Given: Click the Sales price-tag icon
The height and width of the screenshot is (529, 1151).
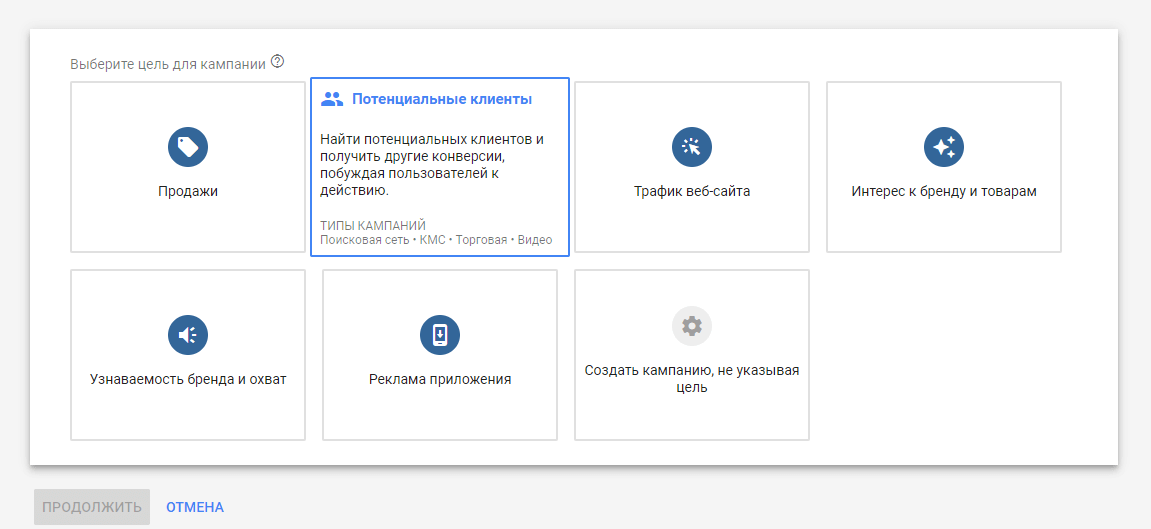Looking at the screenshot, I should [188, 147].
